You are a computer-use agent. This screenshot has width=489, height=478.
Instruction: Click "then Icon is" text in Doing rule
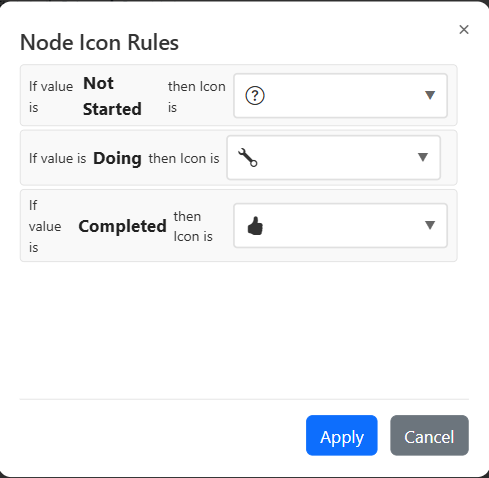point(184,158)
